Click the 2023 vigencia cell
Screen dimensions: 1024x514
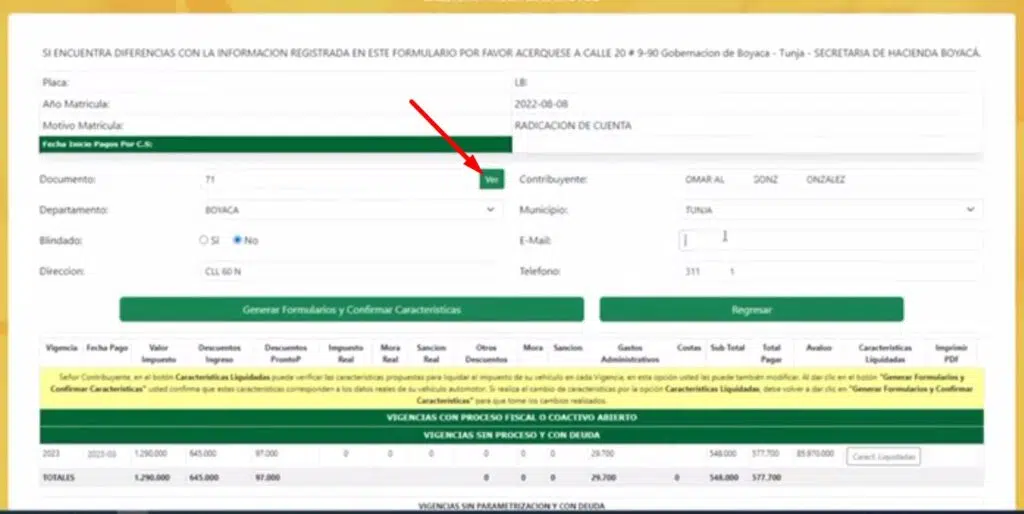click(51, 453)
